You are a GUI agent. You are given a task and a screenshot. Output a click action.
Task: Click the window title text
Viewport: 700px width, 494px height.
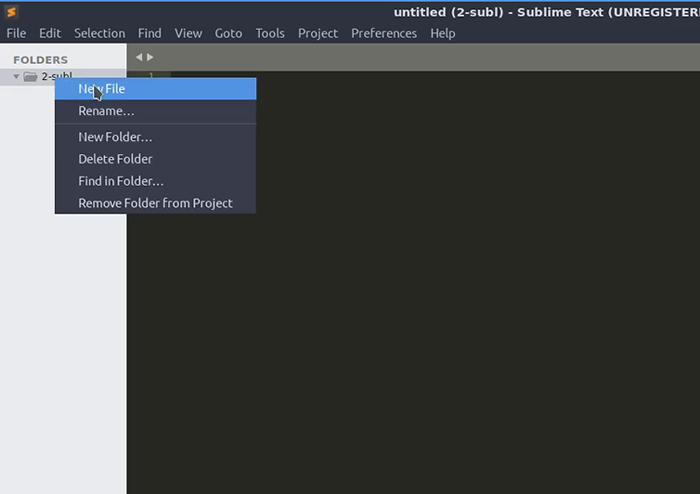tap(546, 12)
